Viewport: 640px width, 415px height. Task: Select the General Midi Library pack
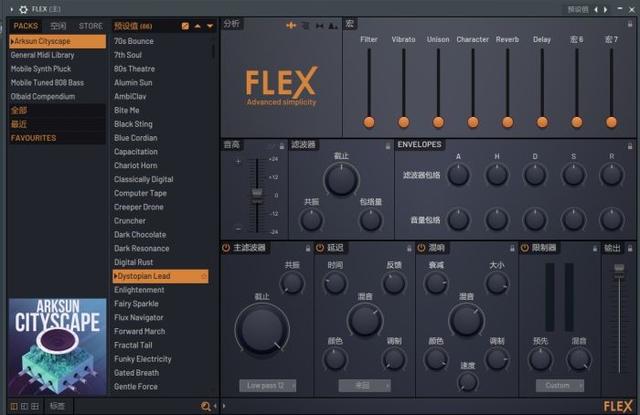57,55
